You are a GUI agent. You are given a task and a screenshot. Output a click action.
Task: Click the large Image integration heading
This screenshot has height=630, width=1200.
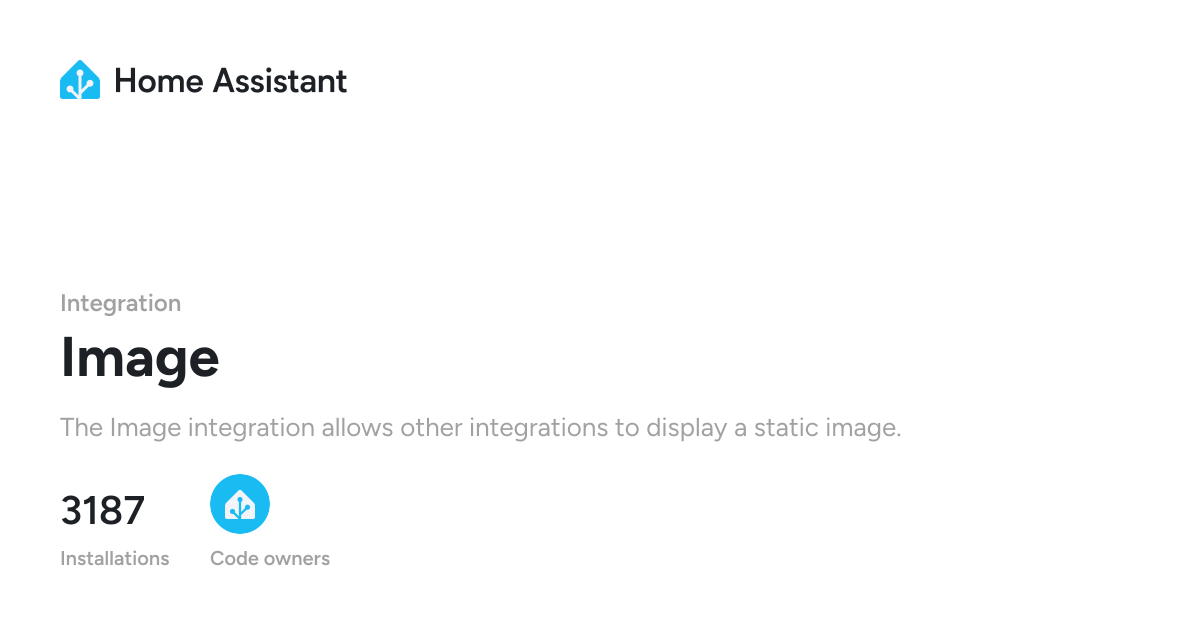tap(140, 357)
